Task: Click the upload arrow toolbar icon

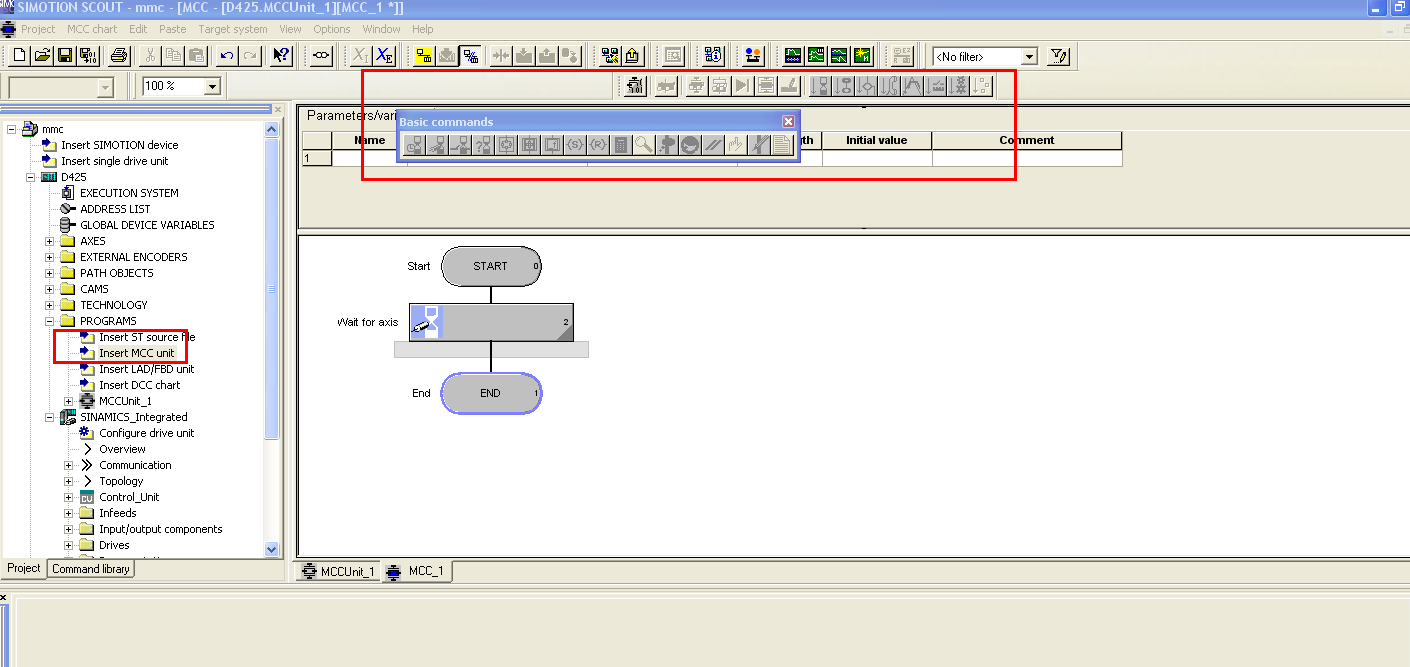Action: (x=632, y=56)
